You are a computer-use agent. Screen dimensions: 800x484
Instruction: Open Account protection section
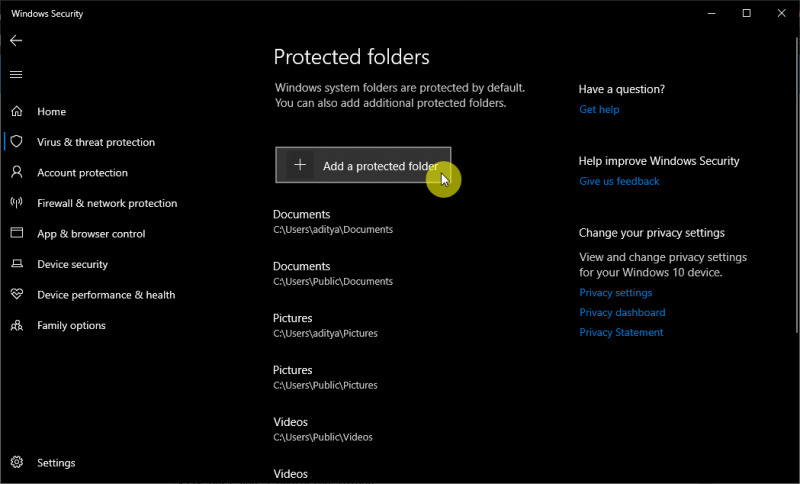82,172
